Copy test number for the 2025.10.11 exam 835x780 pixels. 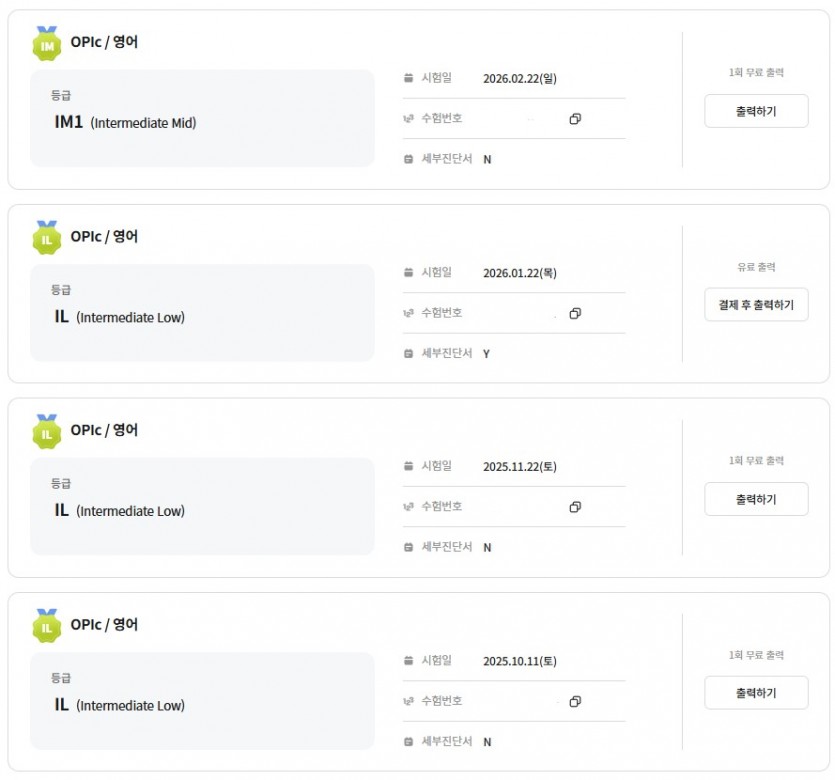(575, 701)
